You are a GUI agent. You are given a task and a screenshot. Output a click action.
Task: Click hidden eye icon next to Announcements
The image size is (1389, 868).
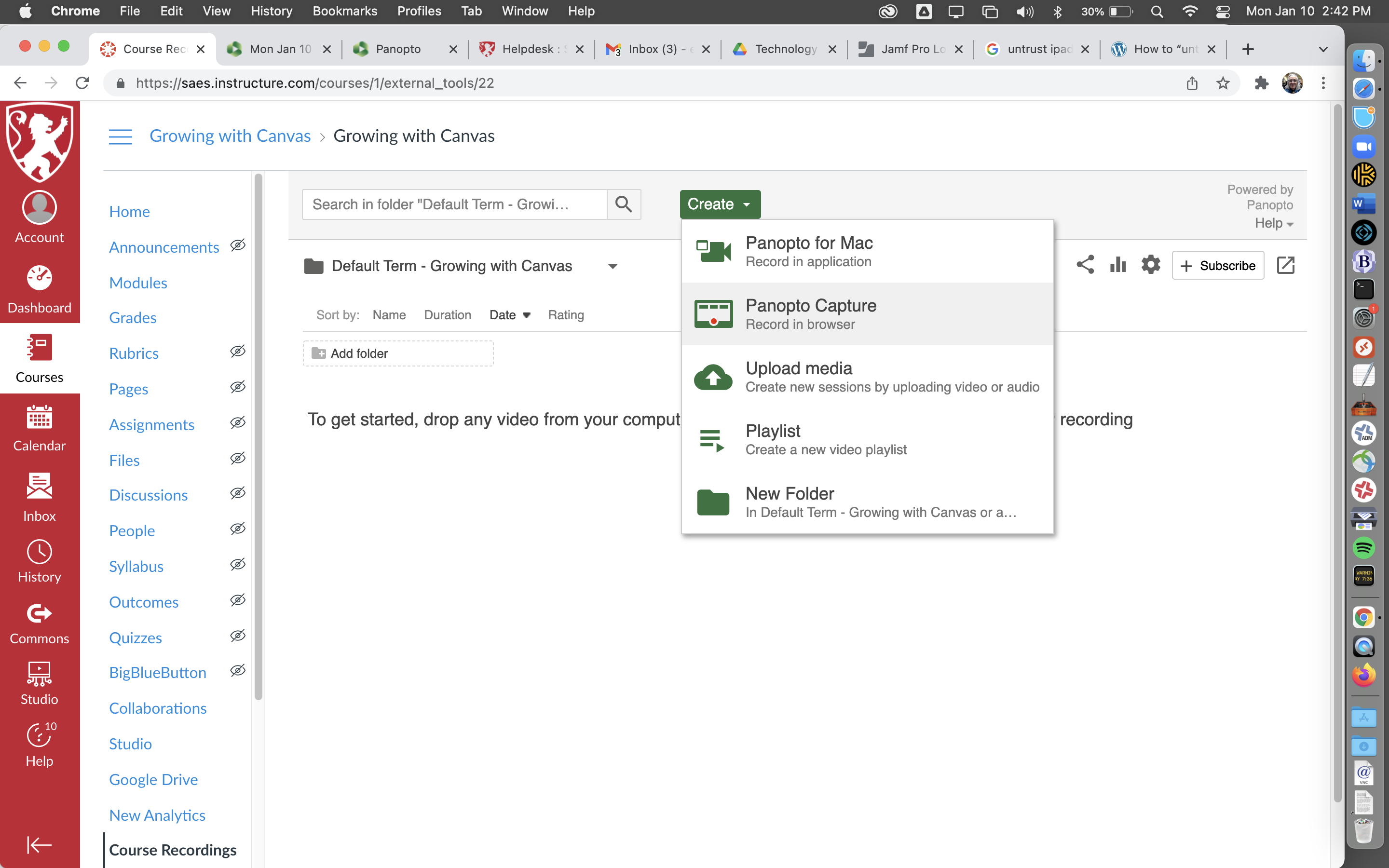tap(238, 246)
